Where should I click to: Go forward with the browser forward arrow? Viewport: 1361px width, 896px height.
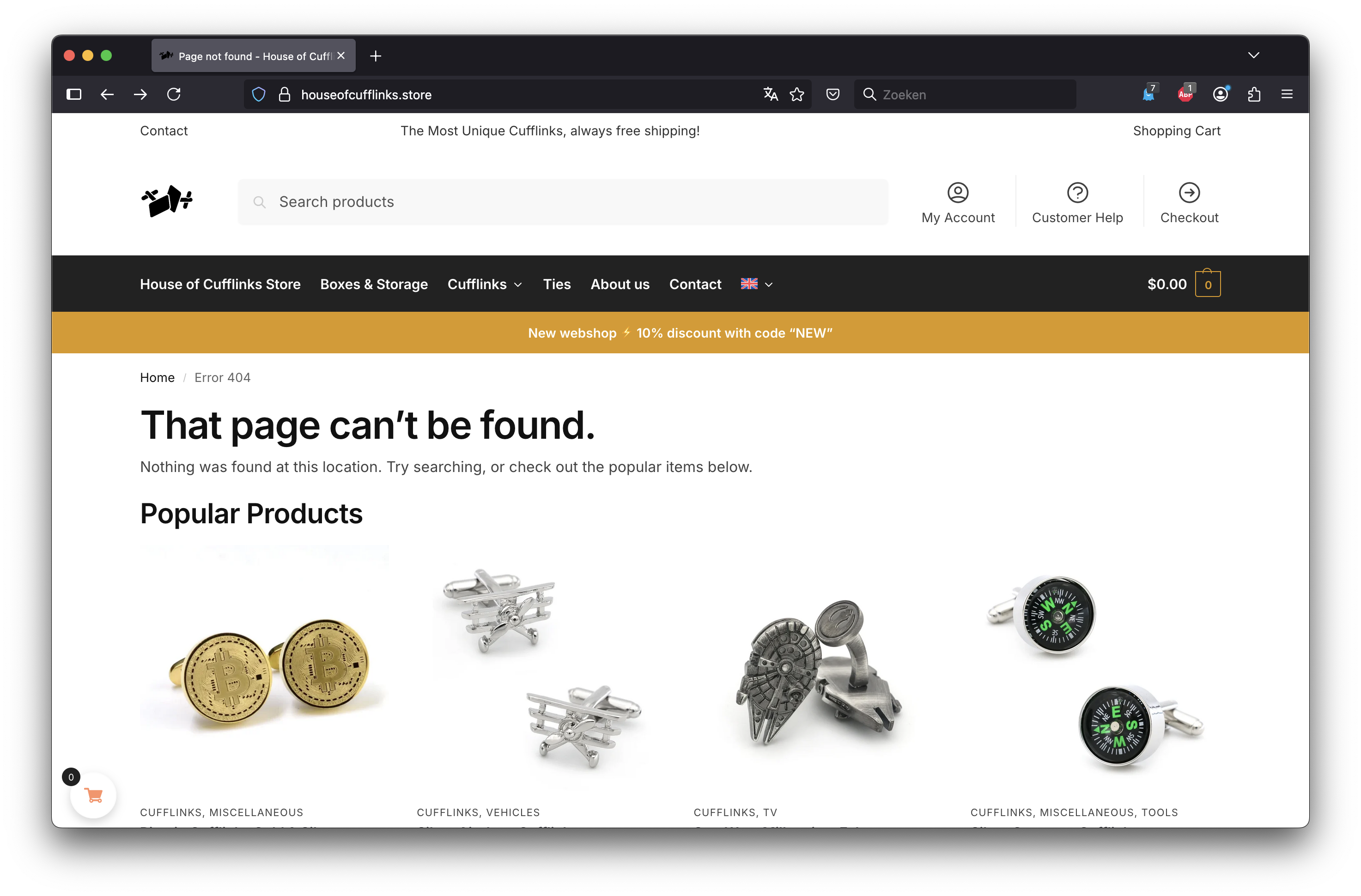pos(140,94)
